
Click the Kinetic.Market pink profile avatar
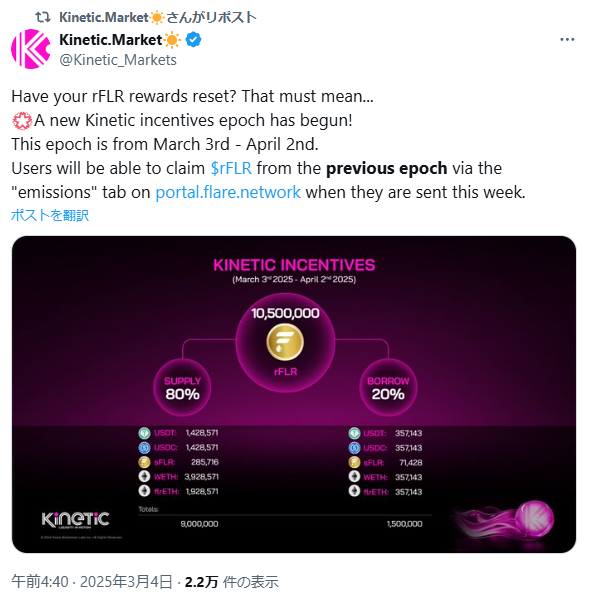coord(31,49)
